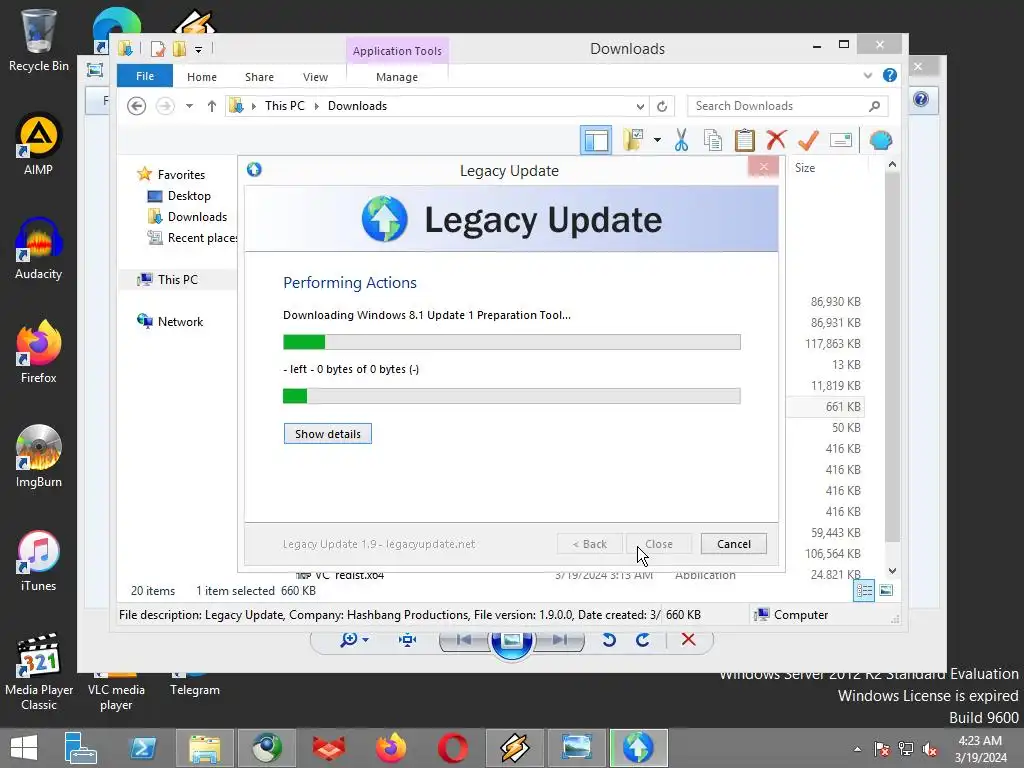The width and height of the screenshot is (1024, 768).
Task: Click the muted volume tray icon
Action: (929, 748)
